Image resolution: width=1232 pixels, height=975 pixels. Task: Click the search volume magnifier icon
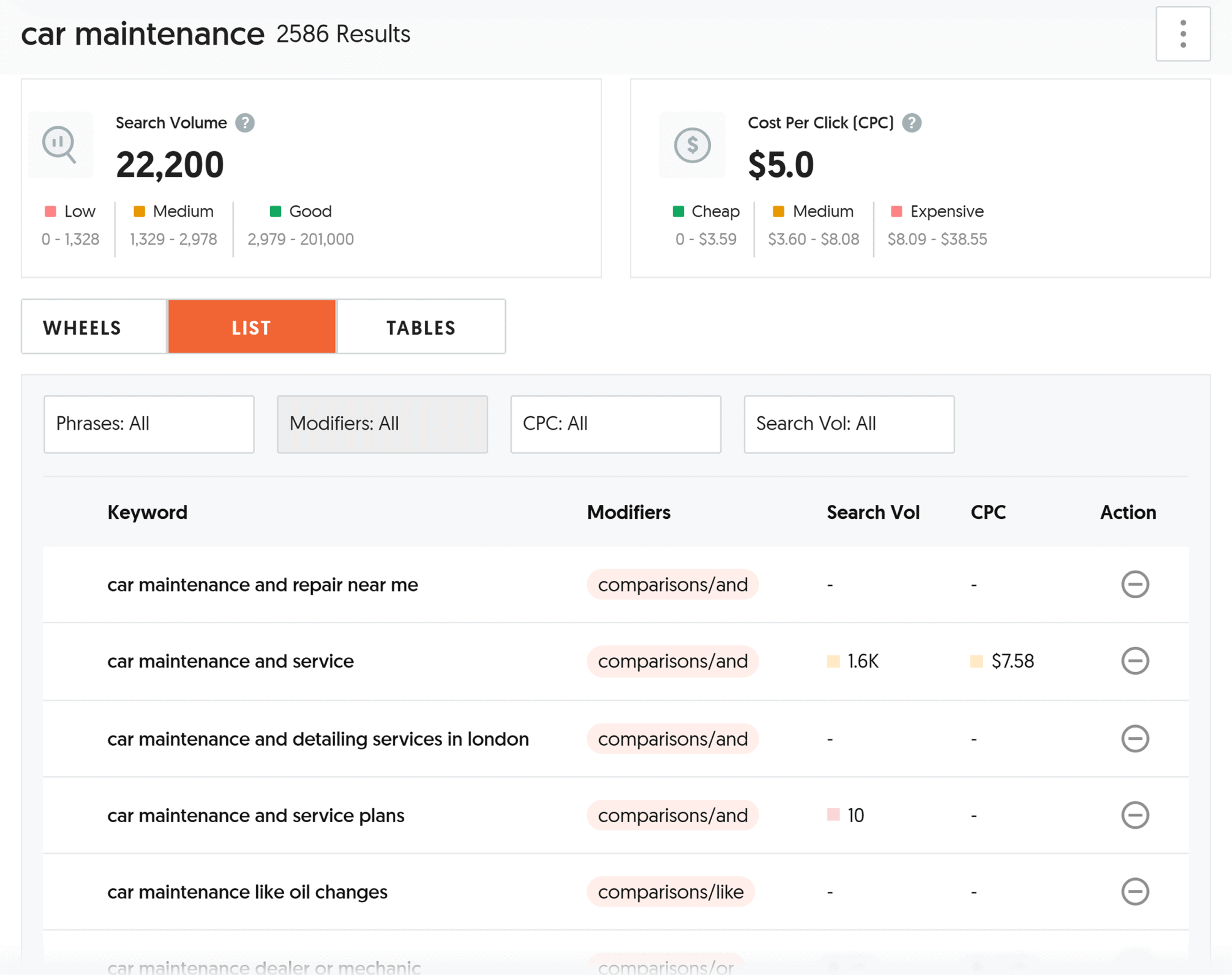pos(61,144)
